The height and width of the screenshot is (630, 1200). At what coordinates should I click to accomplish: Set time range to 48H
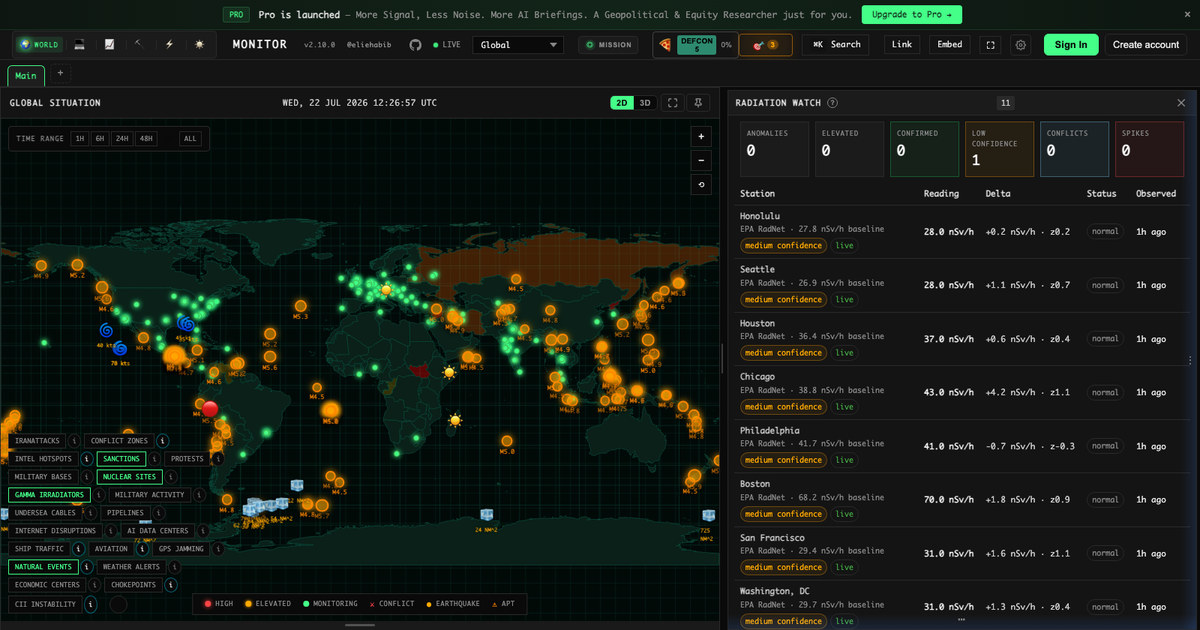[x=147, y=139]
